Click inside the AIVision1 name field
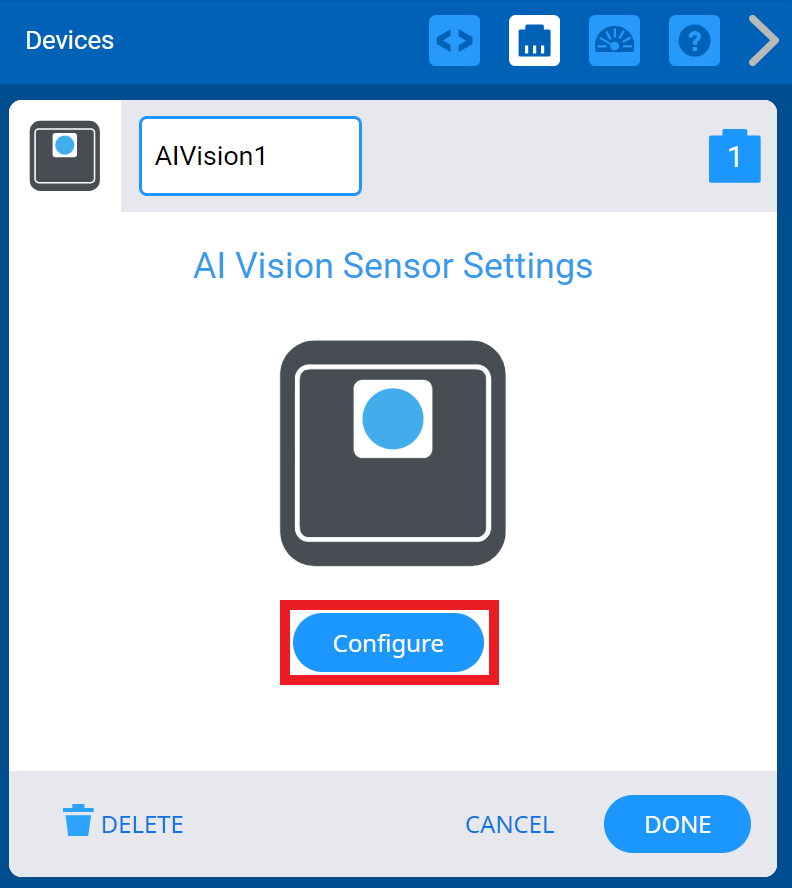 click(250, 155)
